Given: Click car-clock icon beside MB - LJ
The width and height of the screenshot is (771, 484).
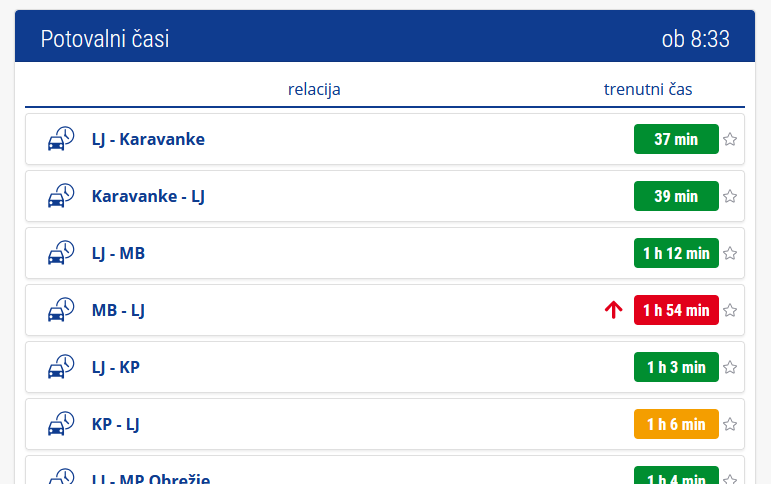Looking at the screenshot, I should (x=61, y=310).
